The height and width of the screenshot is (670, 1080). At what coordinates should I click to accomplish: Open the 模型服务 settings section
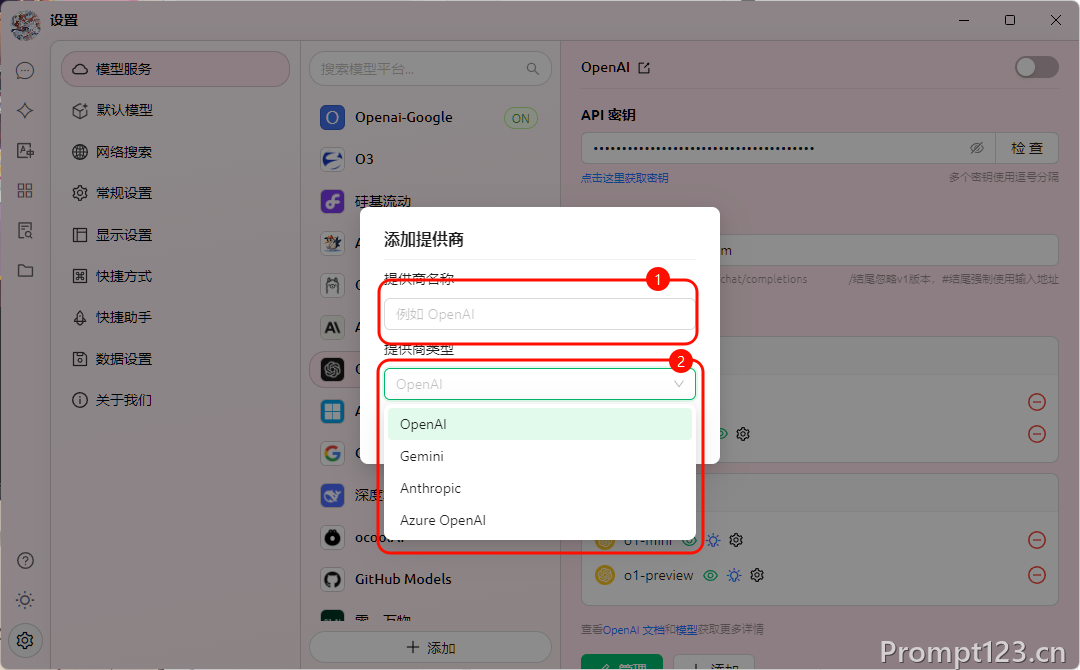pyautogui.click(x=176, y=69)
